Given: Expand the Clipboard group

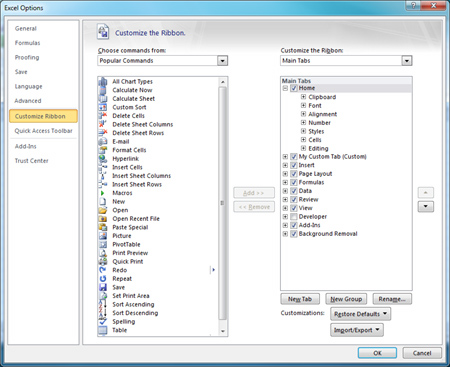Looking at the screenshot, I should [x=303, y=97].
